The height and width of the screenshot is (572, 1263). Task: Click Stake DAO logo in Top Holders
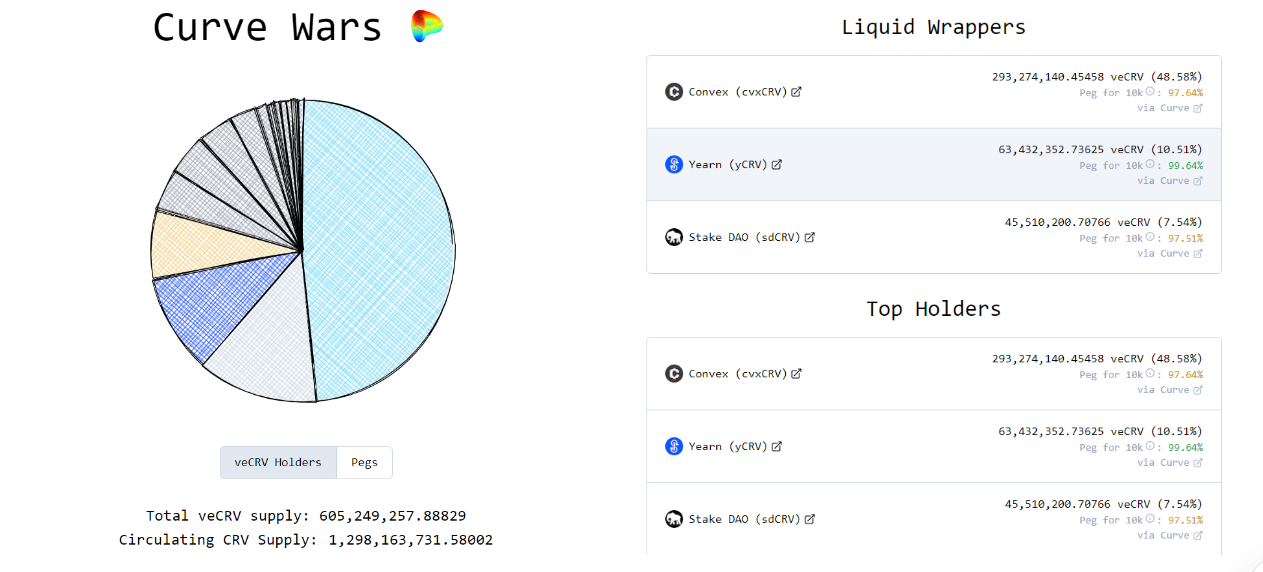point(674,519)
